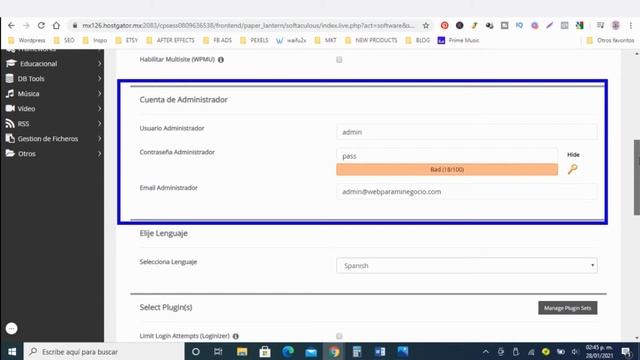Open the SEO bookmarks folder
The width and height of the screenshot is (640, 360).
[x=64, y=40]
